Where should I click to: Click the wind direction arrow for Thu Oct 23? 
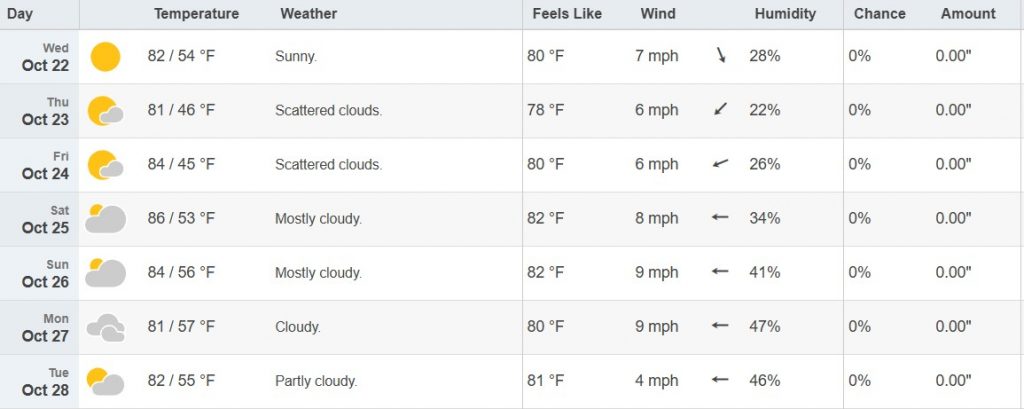(x=720, y=110)
